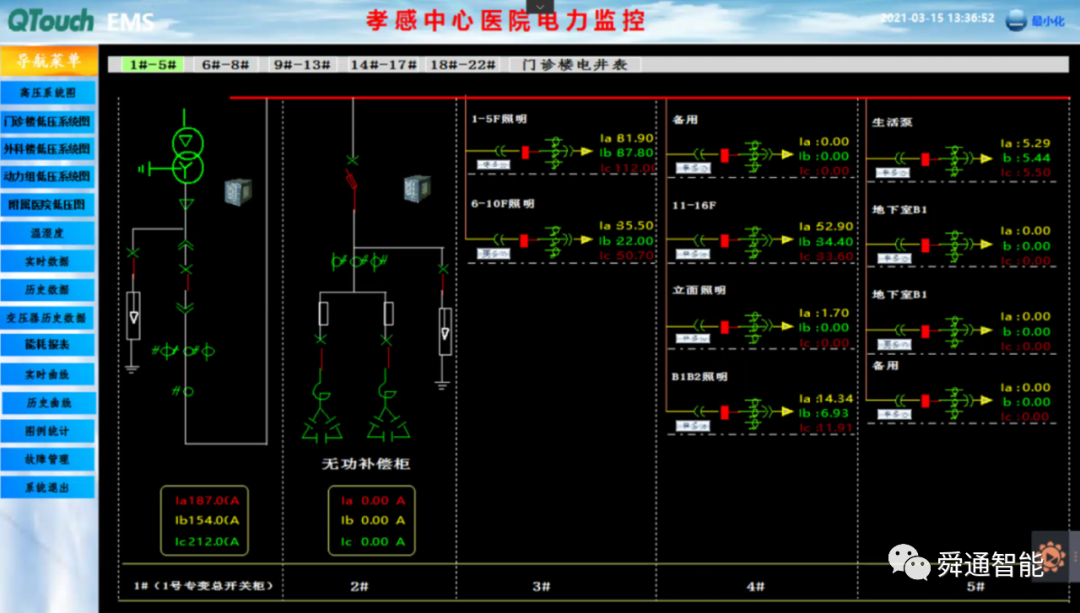This screenshot has width=1080, height=613.
Task: Open 动力组低压系统图 page
Action: tap(48, 176)
